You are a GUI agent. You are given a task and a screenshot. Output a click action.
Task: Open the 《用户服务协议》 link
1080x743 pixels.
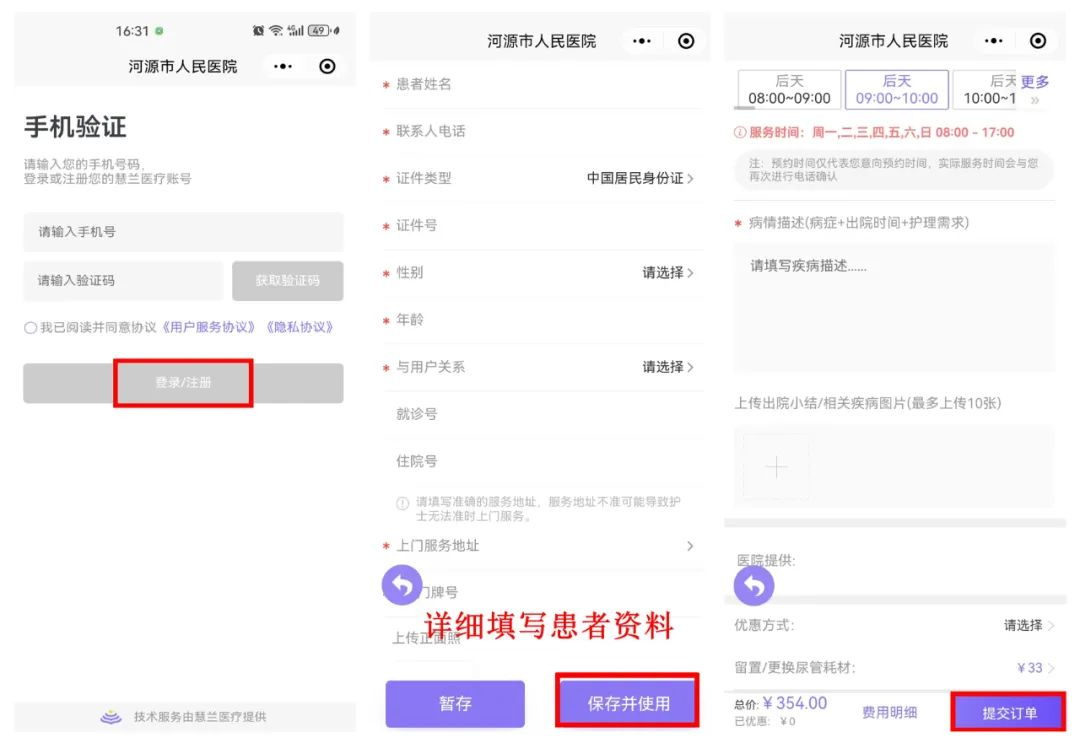tap(209, 327)
